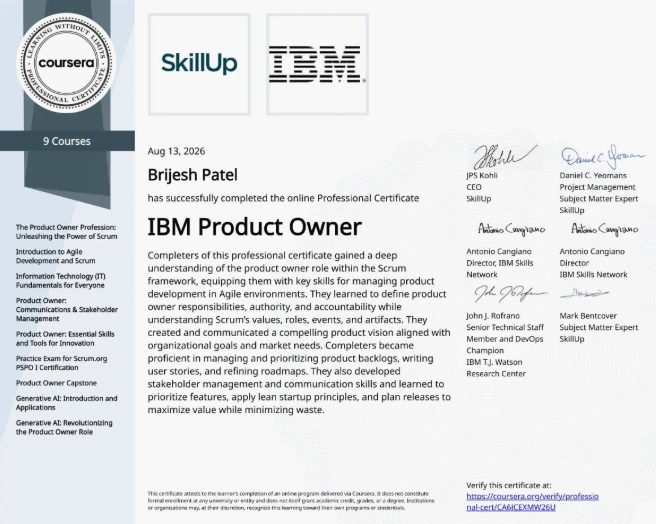Click the date 'Aug 13, 2026'

[x=176, y=151]
